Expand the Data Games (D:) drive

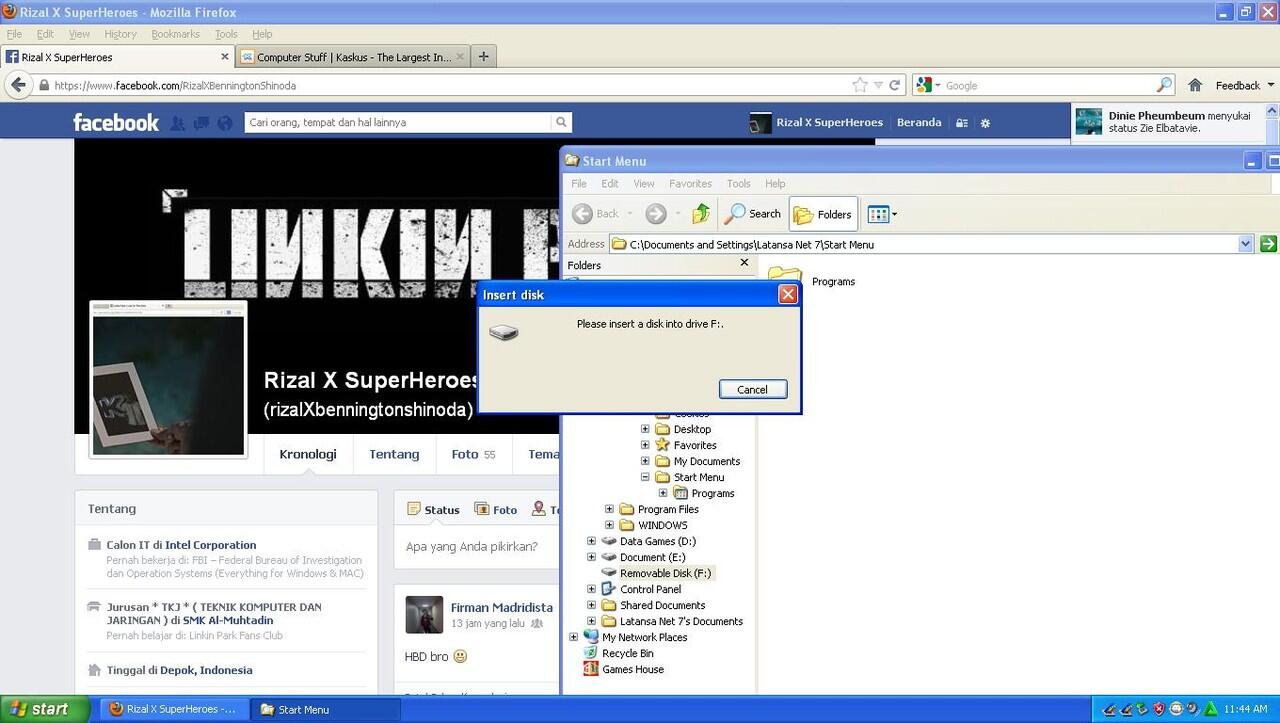pyautogui.click(x=591, y=541)
